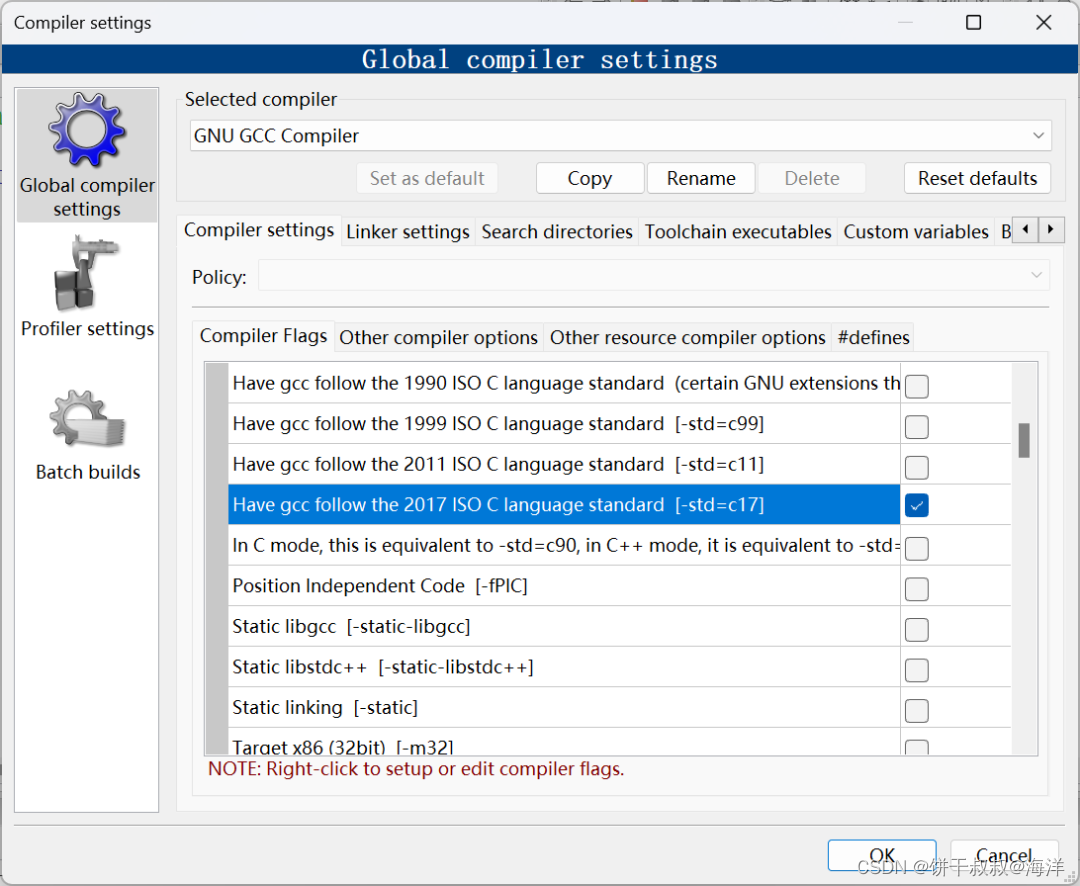Select the -std=c11 flag row
This screenshot has height=886, width=1080.
563,464
